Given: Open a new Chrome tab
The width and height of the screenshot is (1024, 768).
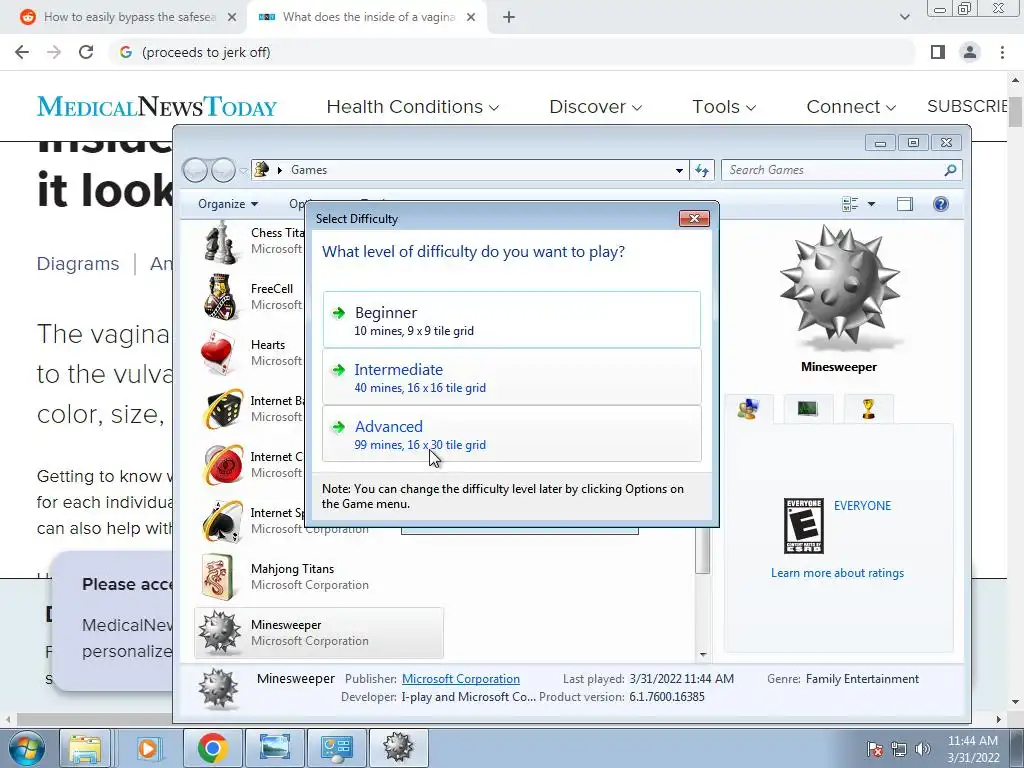Looking at the screenshot, I should pyautogui.click(x=509, y=18).
